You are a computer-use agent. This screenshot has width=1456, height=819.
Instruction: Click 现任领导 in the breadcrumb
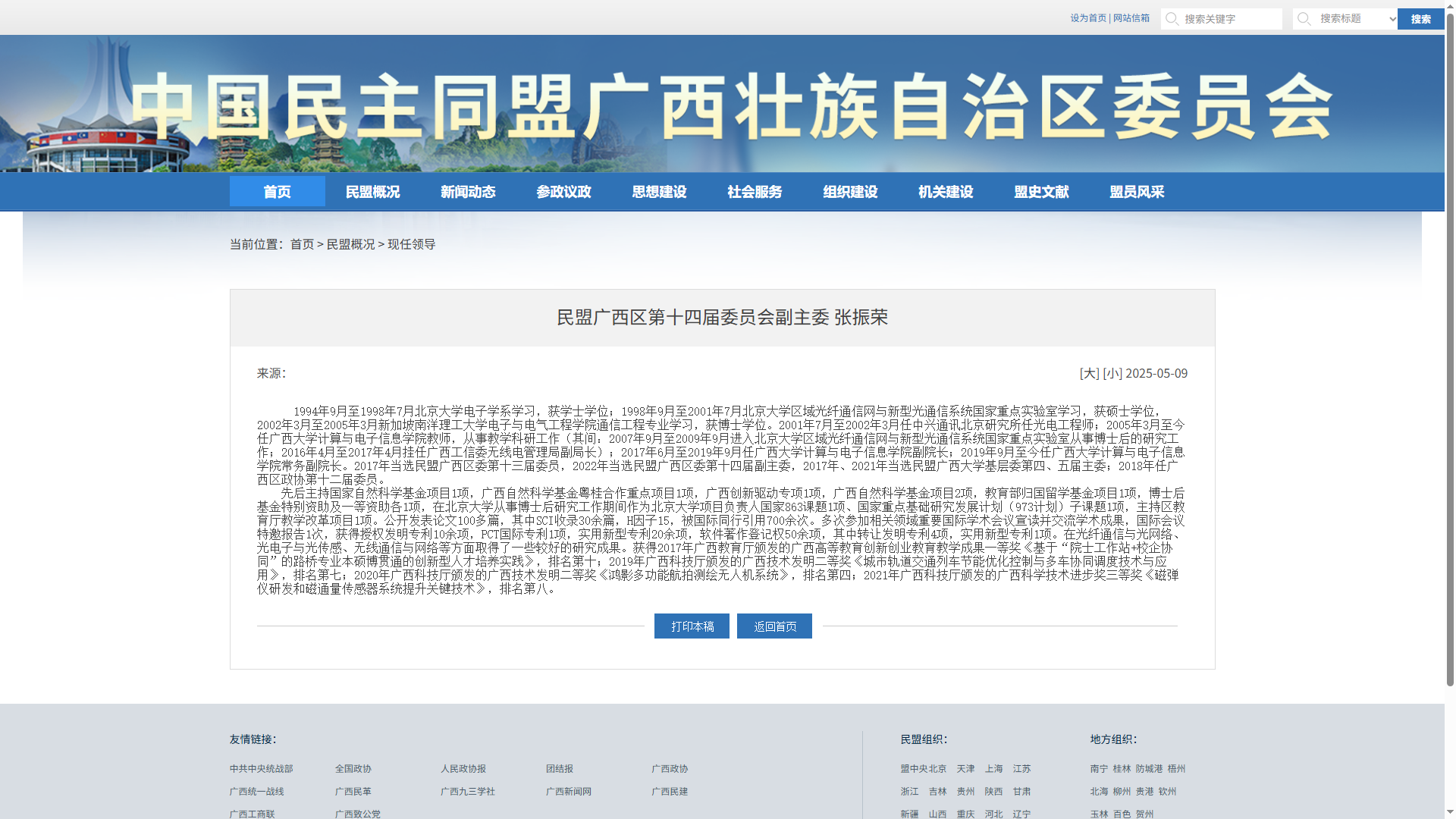[x=412, y=244]
